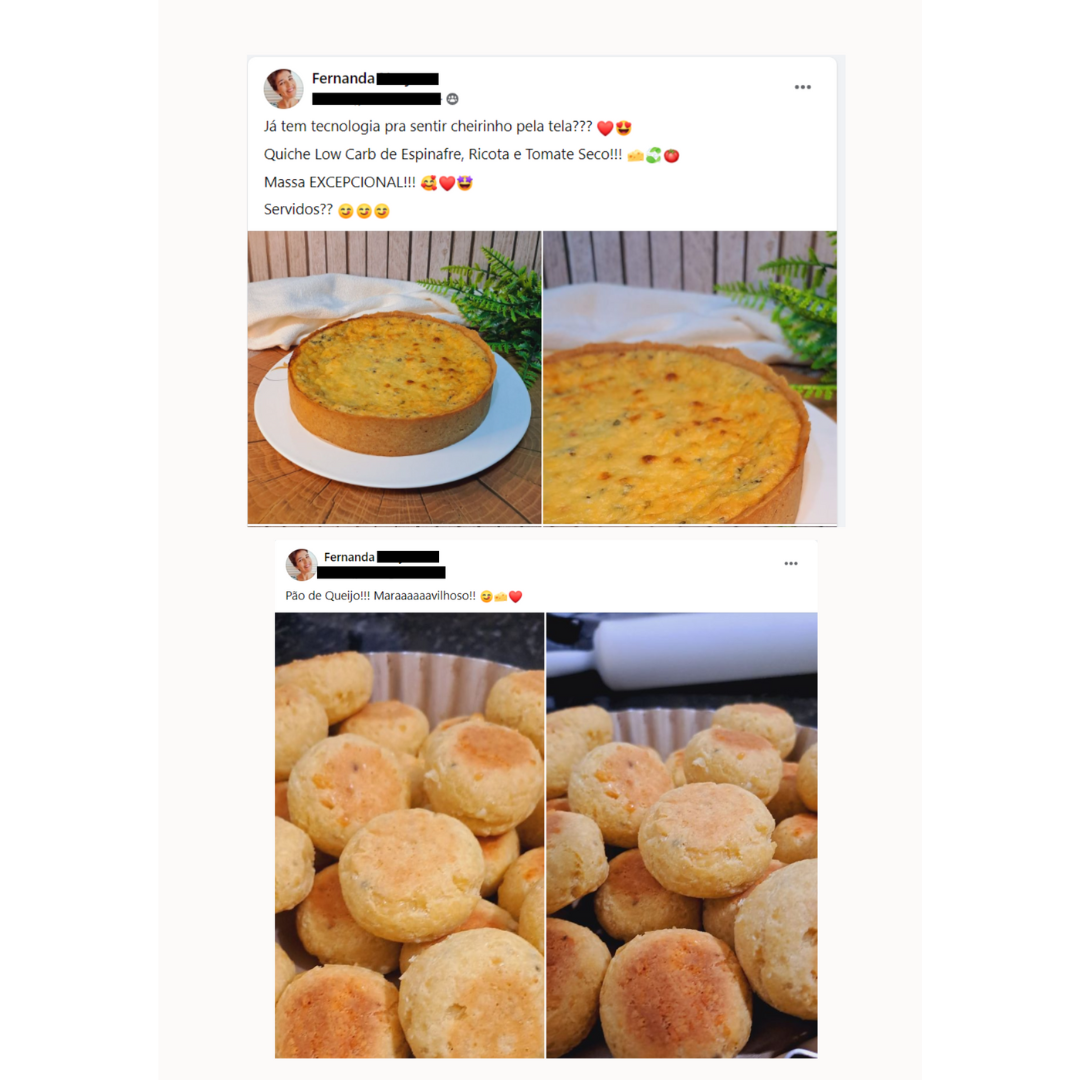Screen dimensions: 1080x1080
Task: Click the 'Servidos??' text line
Action: click(326, 210)
